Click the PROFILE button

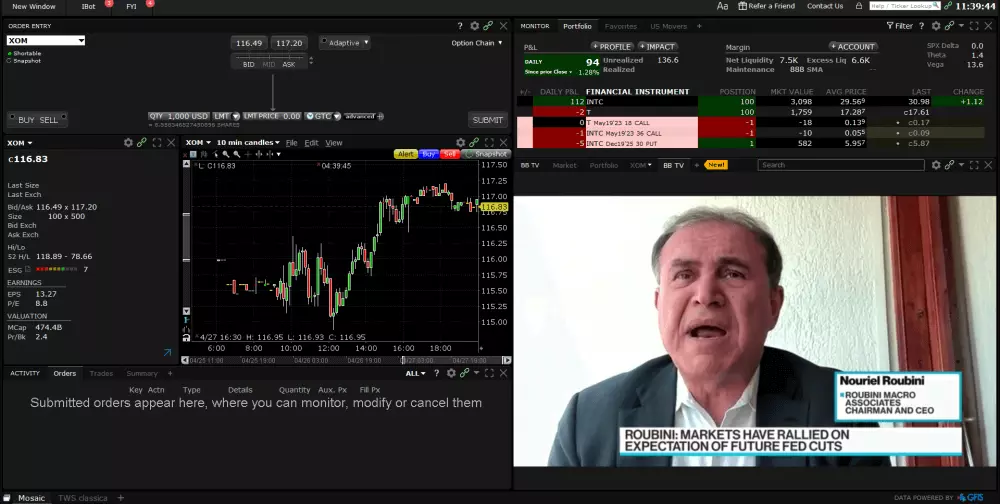click(x=612, y=47)
